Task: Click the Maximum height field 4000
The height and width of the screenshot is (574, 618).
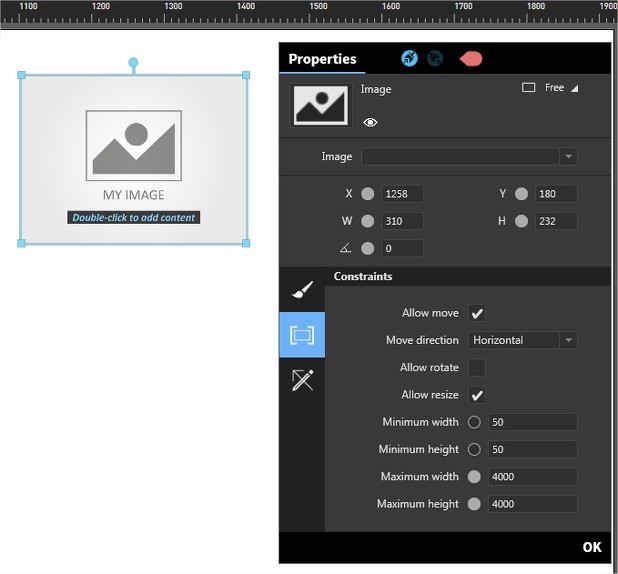Action: [533, 504]
